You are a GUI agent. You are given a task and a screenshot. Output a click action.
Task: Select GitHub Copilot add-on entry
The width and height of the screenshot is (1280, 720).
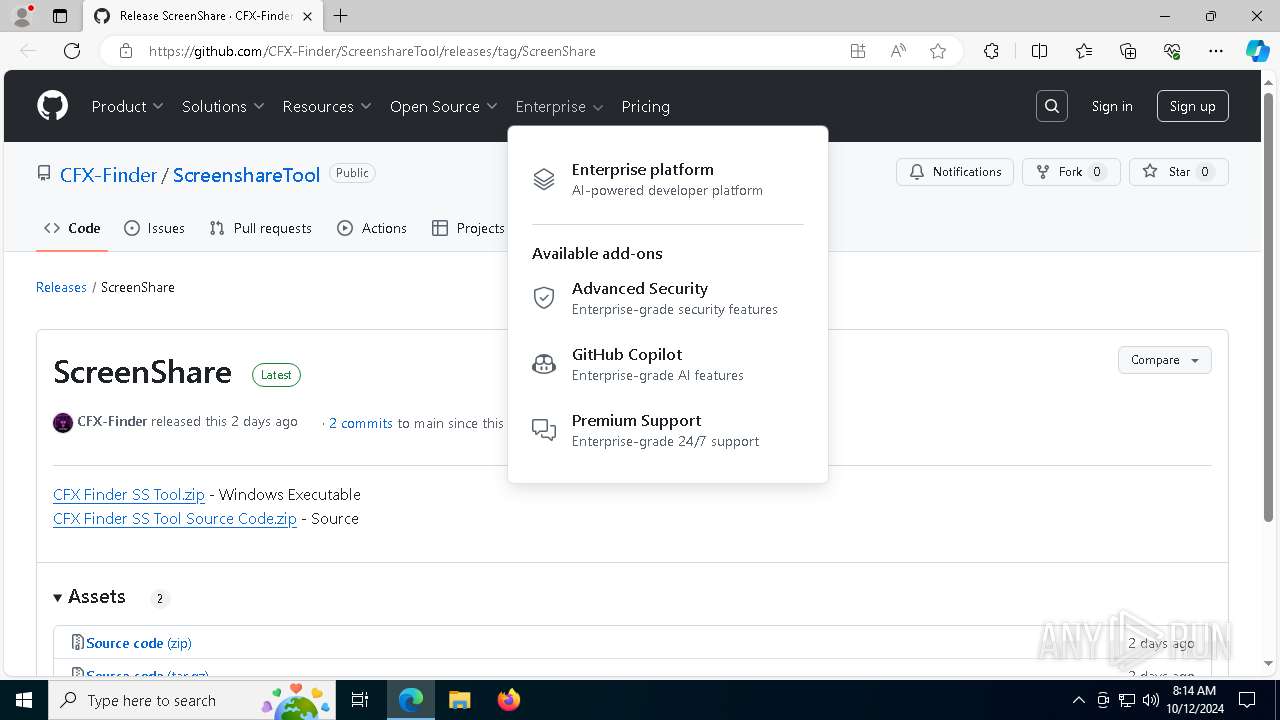tap(668, 364)
